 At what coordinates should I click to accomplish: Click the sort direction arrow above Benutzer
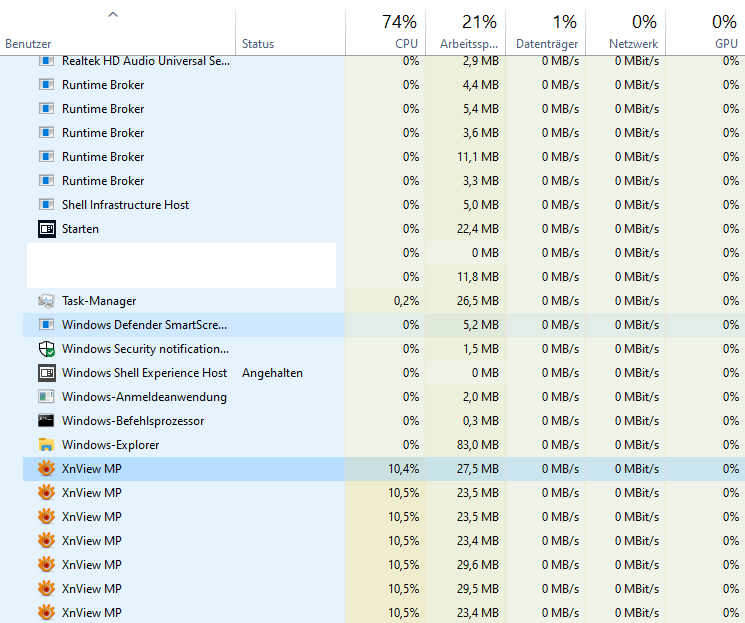click(x=113, y=15)
